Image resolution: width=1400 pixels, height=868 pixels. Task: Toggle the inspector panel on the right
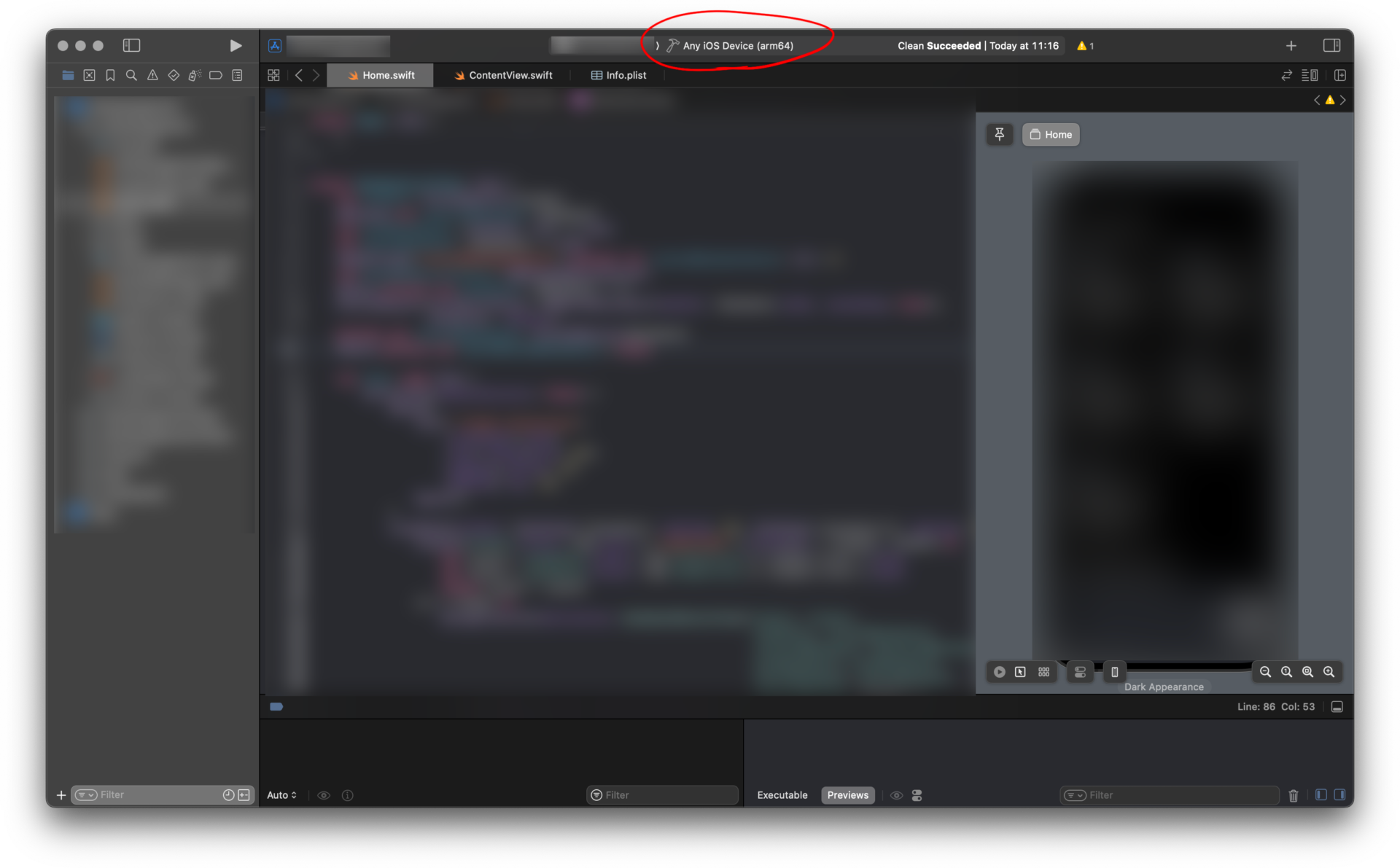pos(1331,45)
